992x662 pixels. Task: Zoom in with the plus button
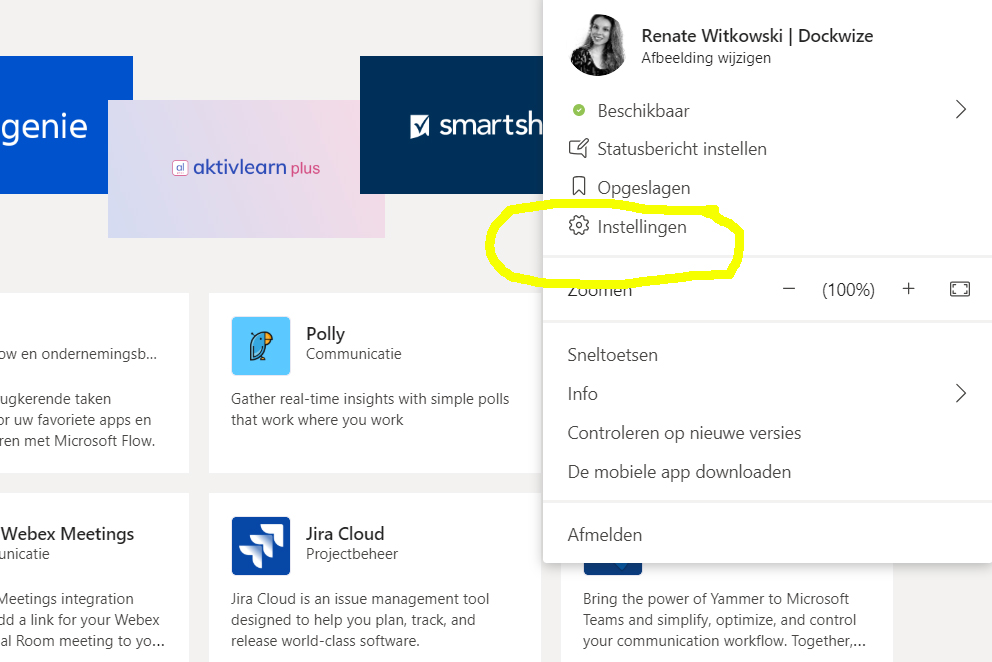[908, 289]
